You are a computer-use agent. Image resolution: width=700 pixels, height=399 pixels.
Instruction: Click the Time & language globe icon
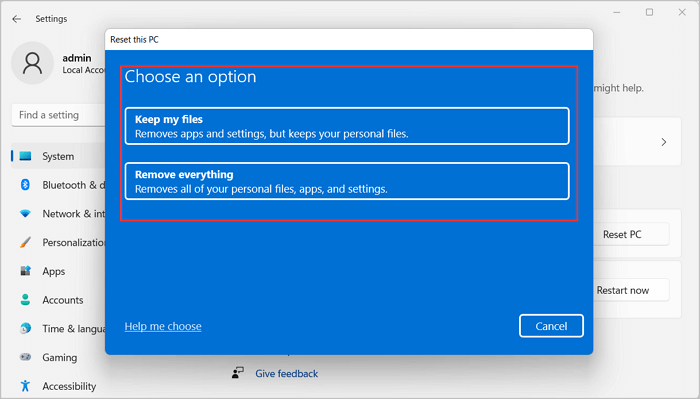(25, 328)
